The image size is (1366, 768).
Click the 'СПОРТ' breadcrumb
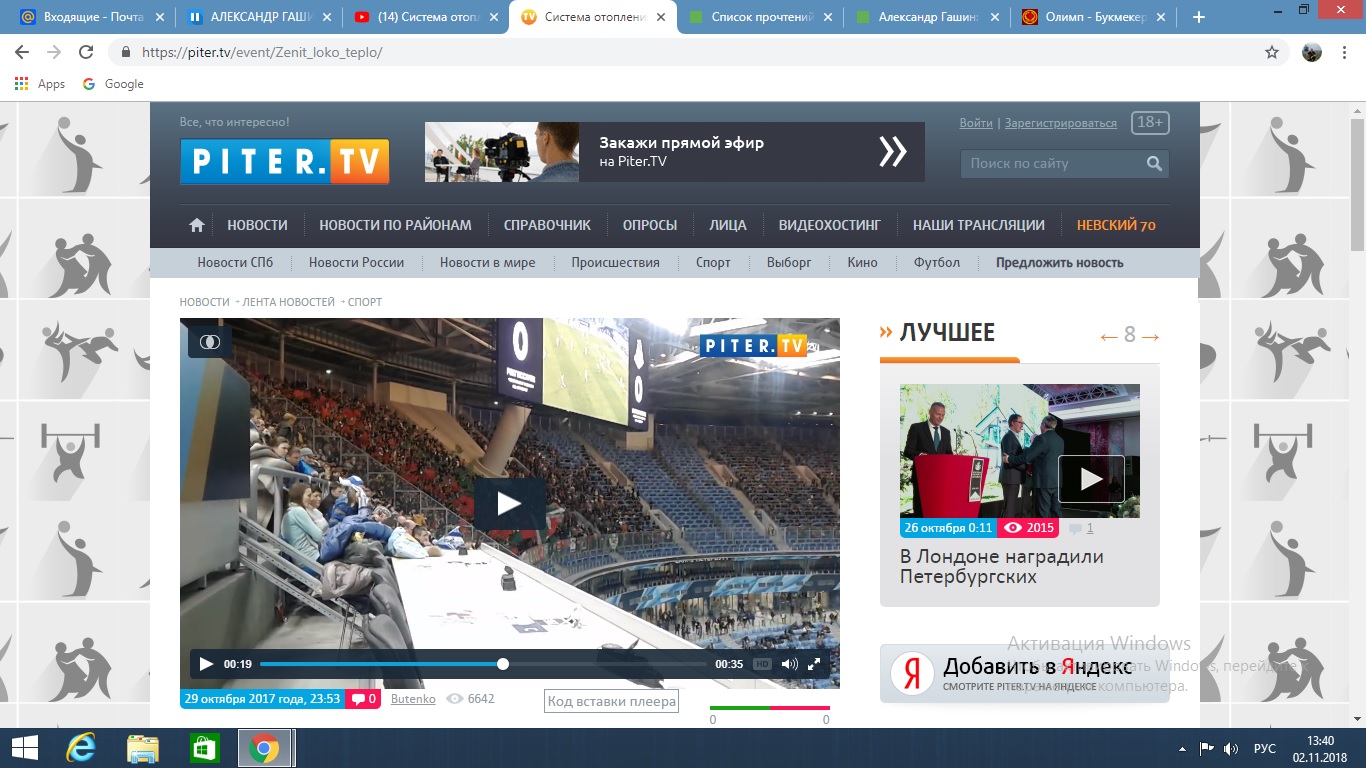(x=365, y=302)
